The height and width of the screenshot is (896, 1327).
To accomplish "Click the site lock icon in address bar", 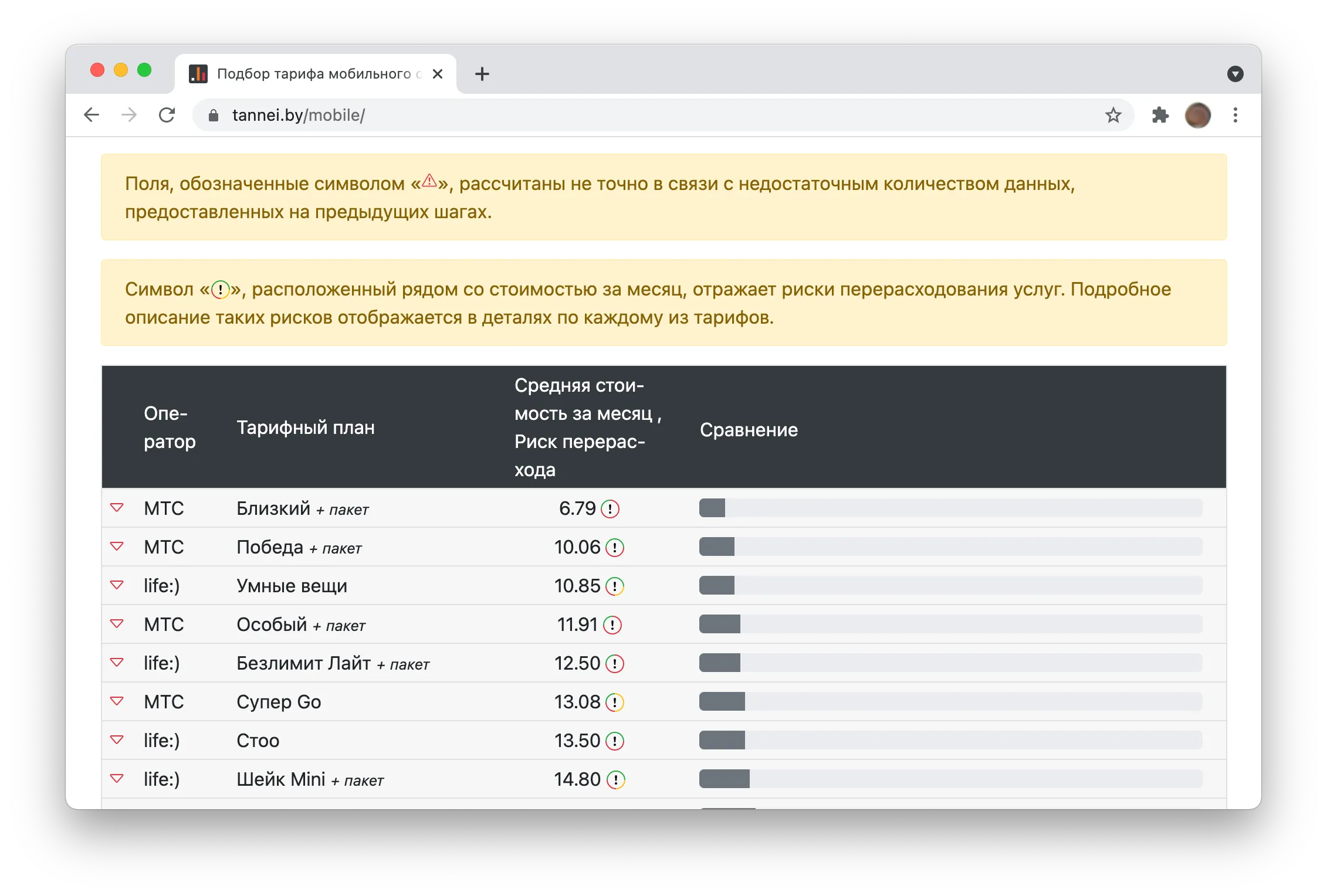I will [x=214, y=116].
